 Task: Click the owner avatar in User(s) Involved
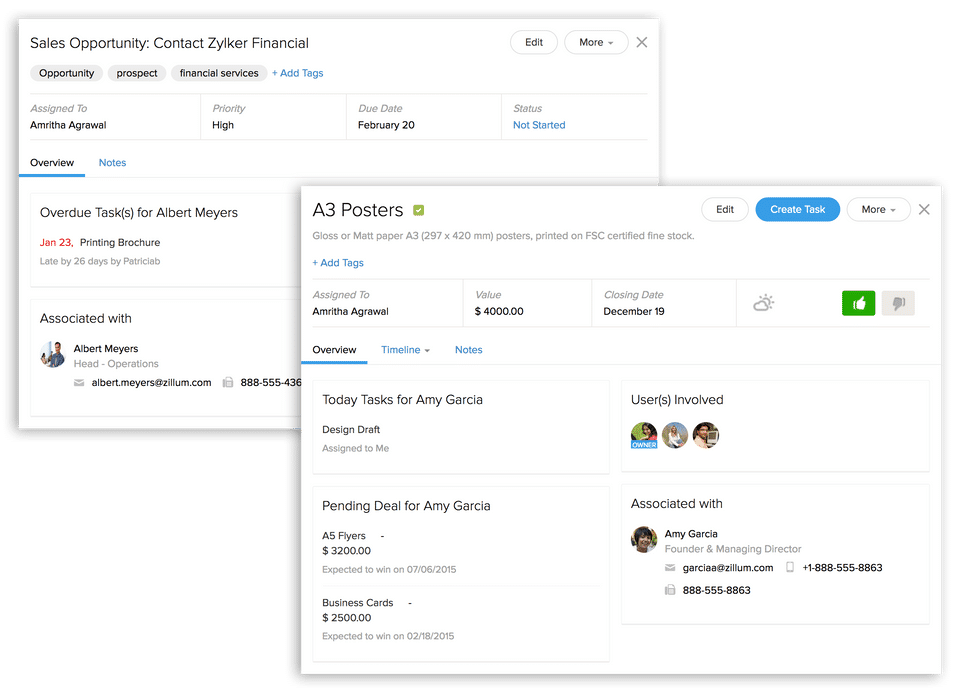pyautogui.click(x=644, y=435)
